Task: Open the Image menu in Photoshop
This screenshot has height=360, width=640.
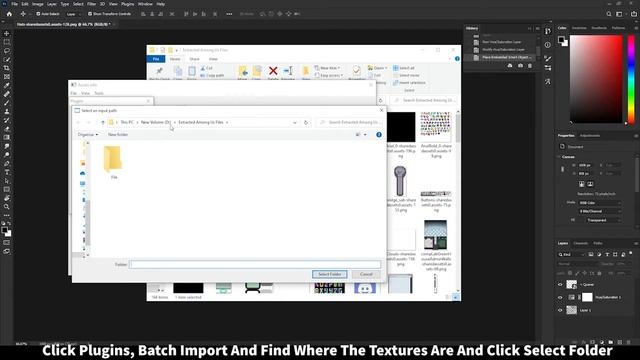Action: [x=38, y=4]
